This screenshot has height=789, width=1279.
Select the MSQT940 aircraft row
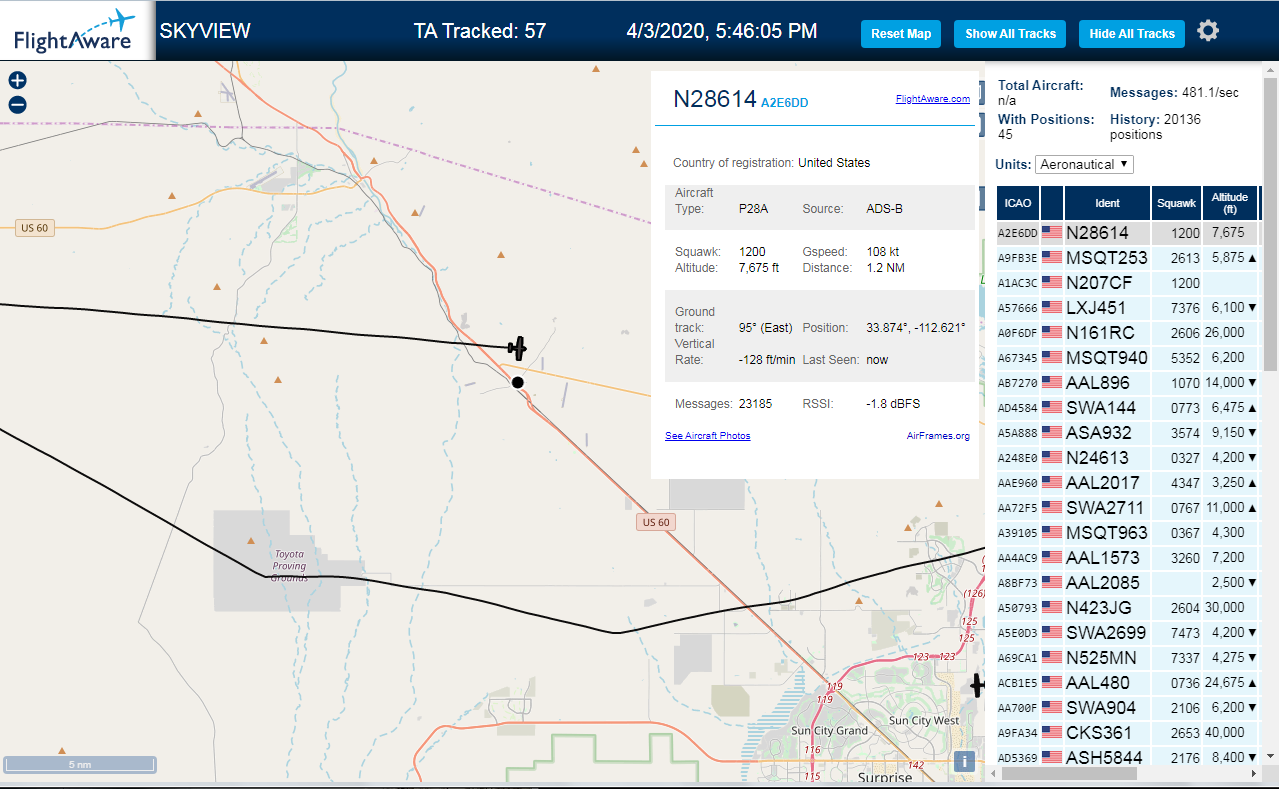(1127, 358)
